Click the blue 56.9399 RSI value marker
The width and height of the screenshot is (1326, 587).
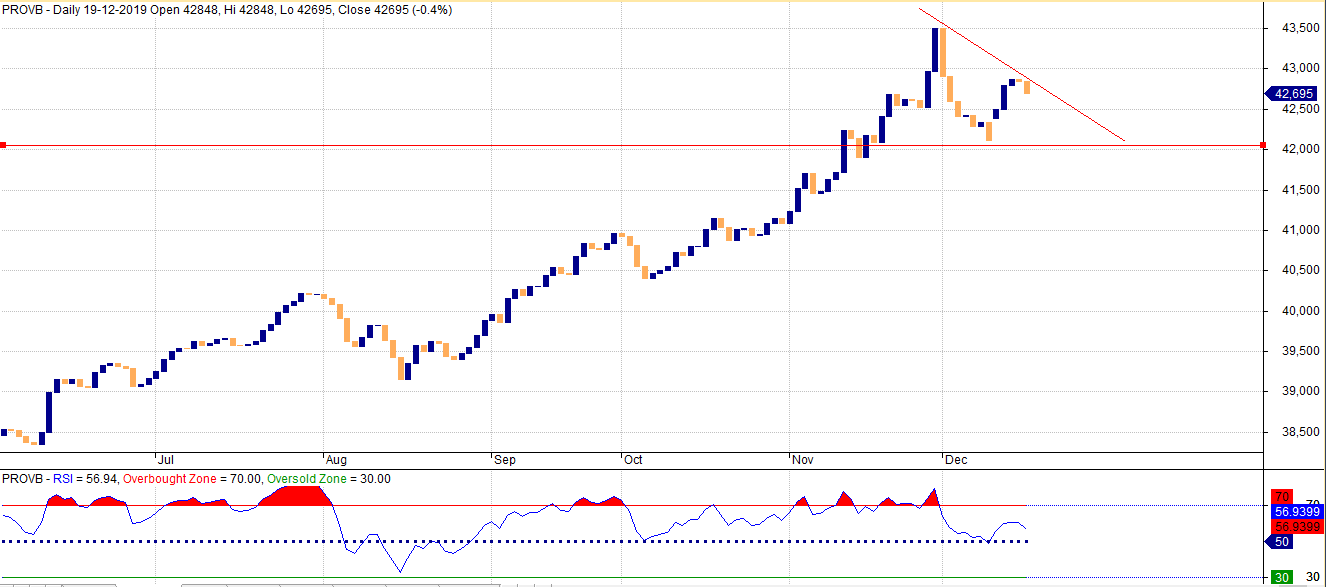1298,510
